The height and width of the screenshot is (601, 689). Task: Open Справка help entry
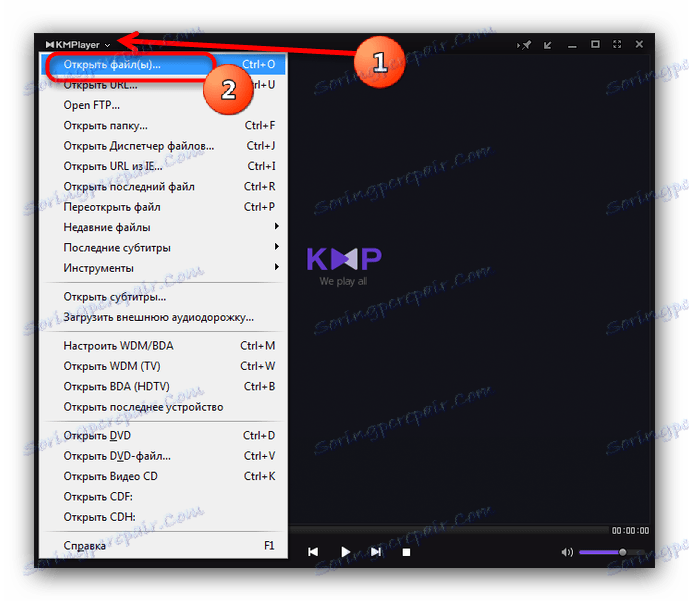[x=163, y=546]
